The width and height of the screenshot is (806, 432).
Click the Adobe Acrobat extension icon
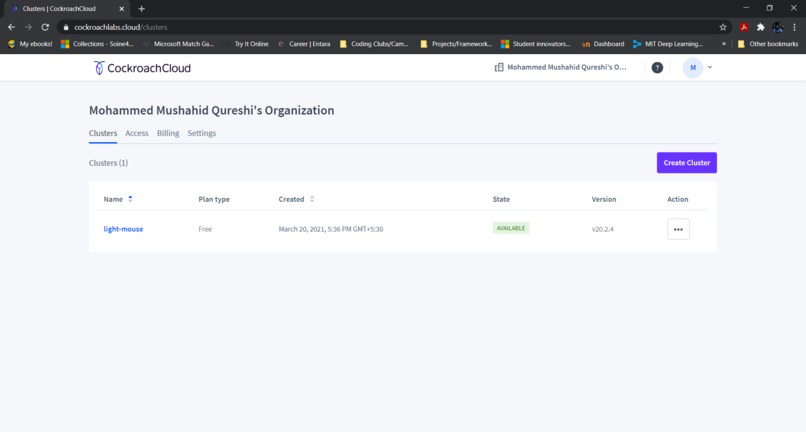[x=744, y=27]
